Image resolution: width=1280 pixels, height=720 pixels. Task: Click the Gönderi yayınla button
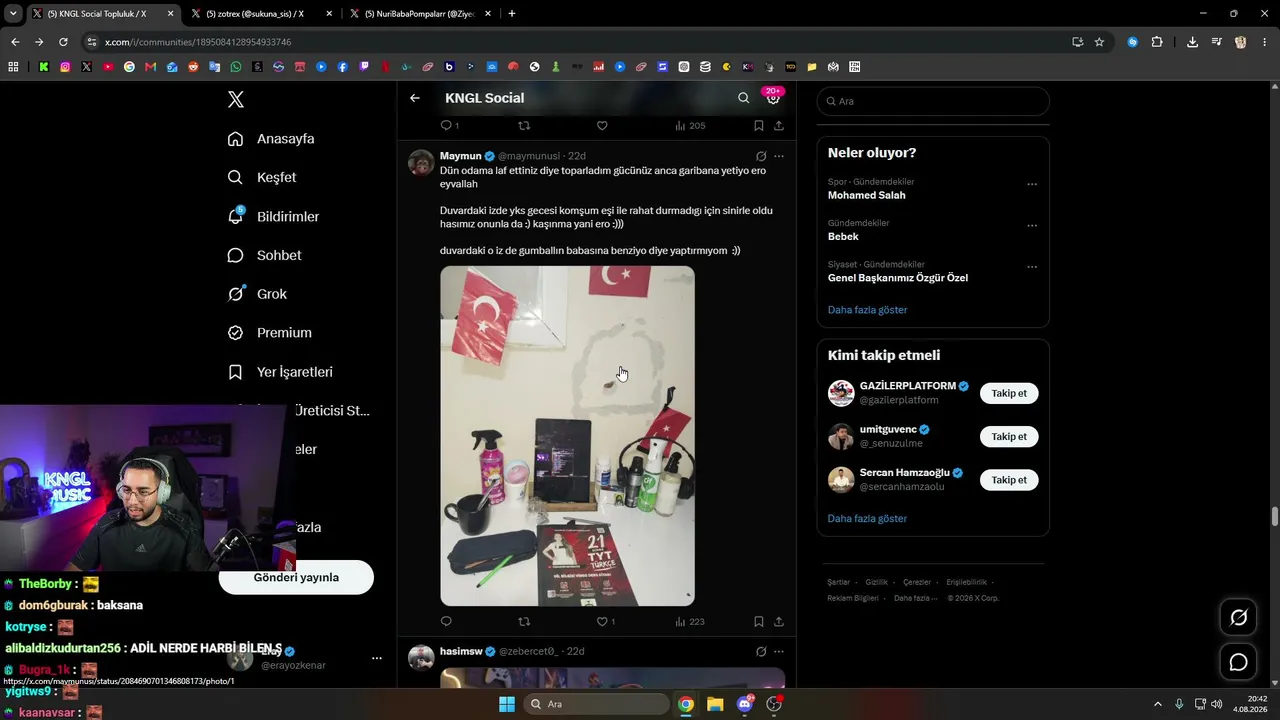pyautogui.click(x=296, y=577)
